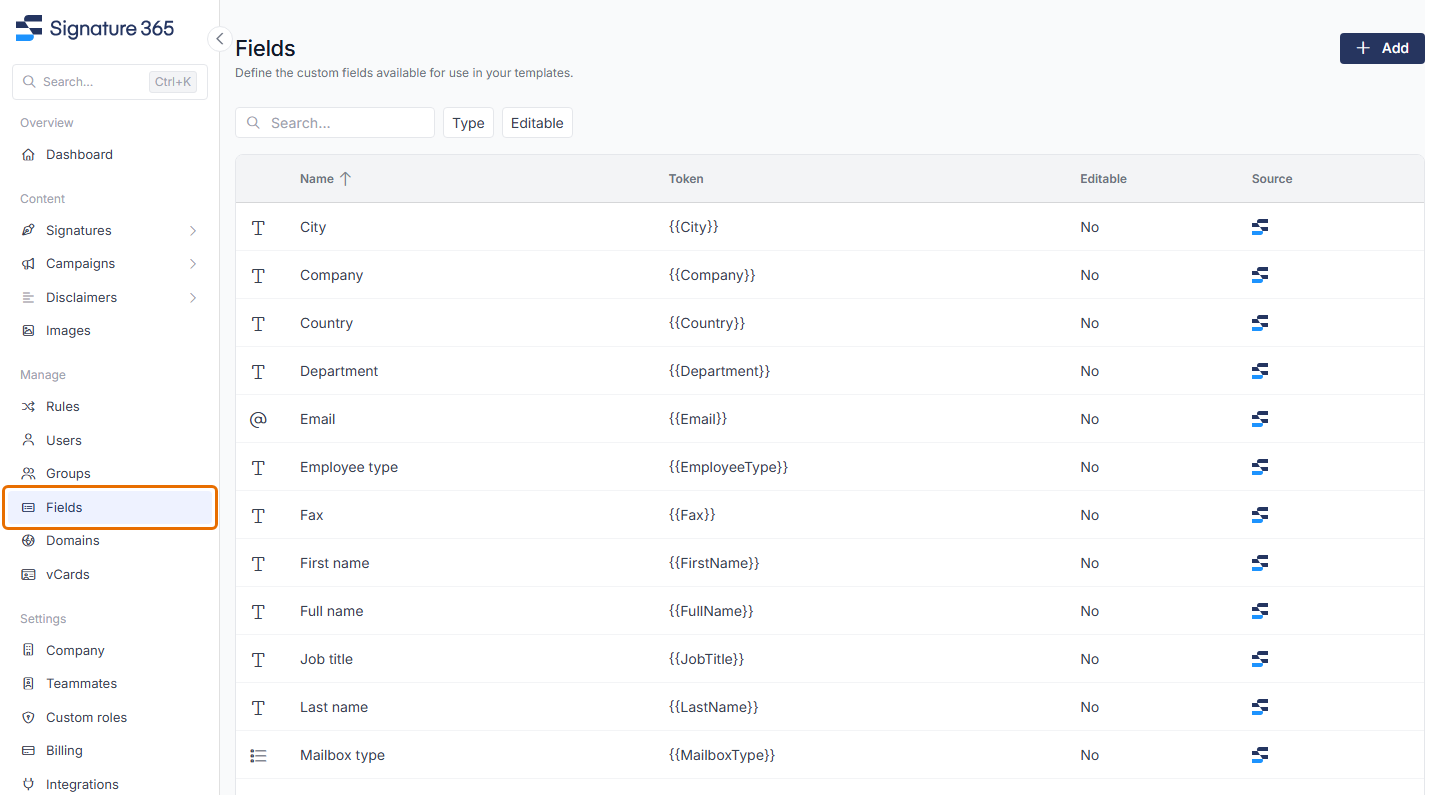The height and width of the screenshot is (795, 1440).
Task: Click the Custom roles shield icon
Action: [28, 718]
